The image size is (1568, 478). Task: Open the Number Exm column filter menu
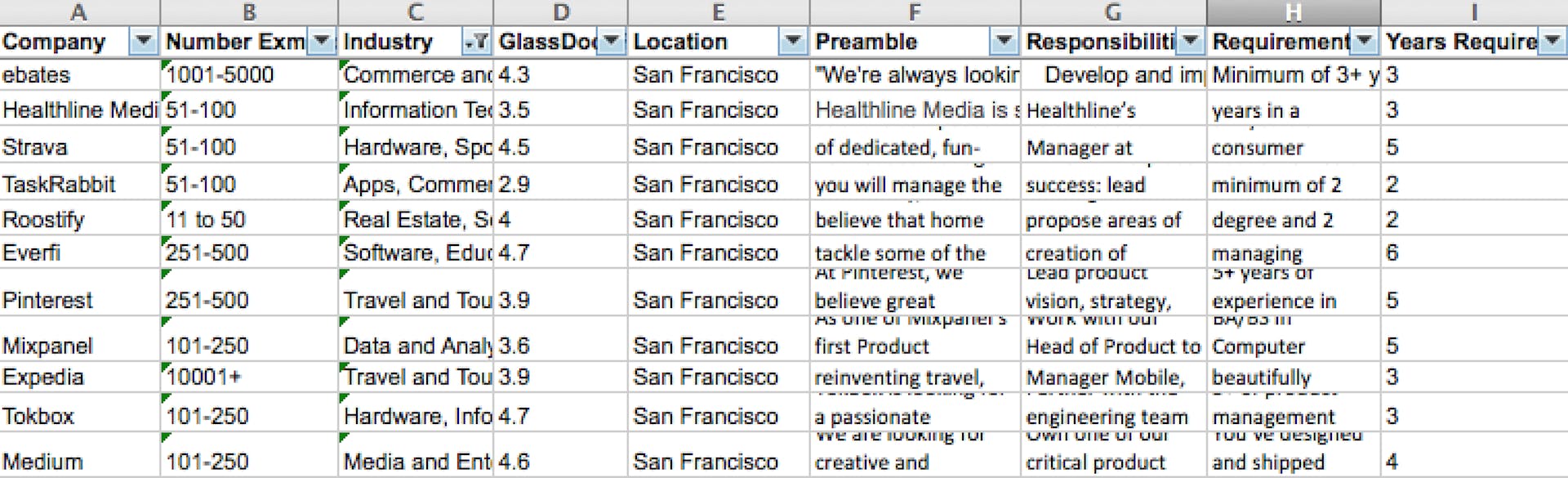(x=322, y=42)
